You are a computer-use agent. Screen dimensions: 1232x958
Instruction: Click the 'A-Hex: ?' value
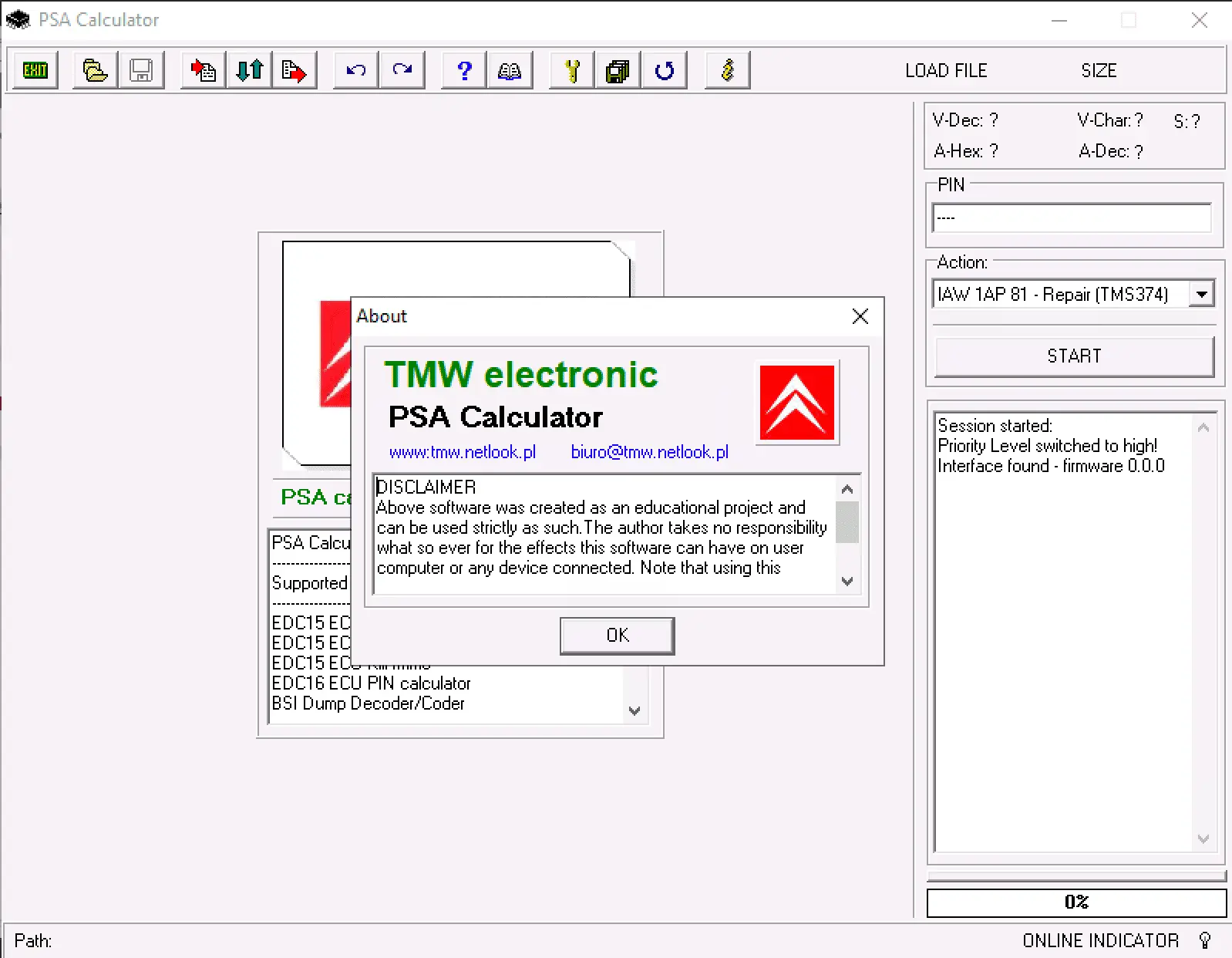[966, 151]
